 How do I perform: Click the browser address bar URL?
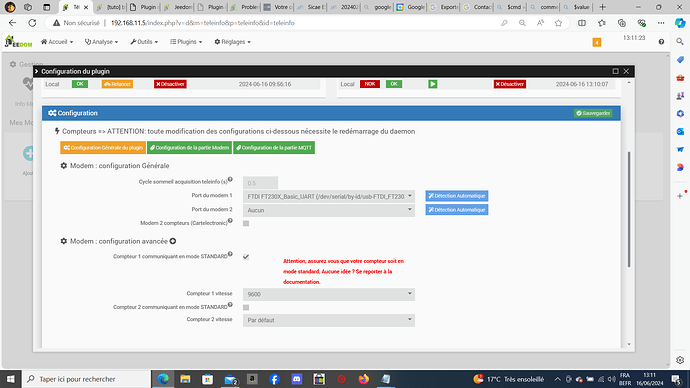(202, 23)
